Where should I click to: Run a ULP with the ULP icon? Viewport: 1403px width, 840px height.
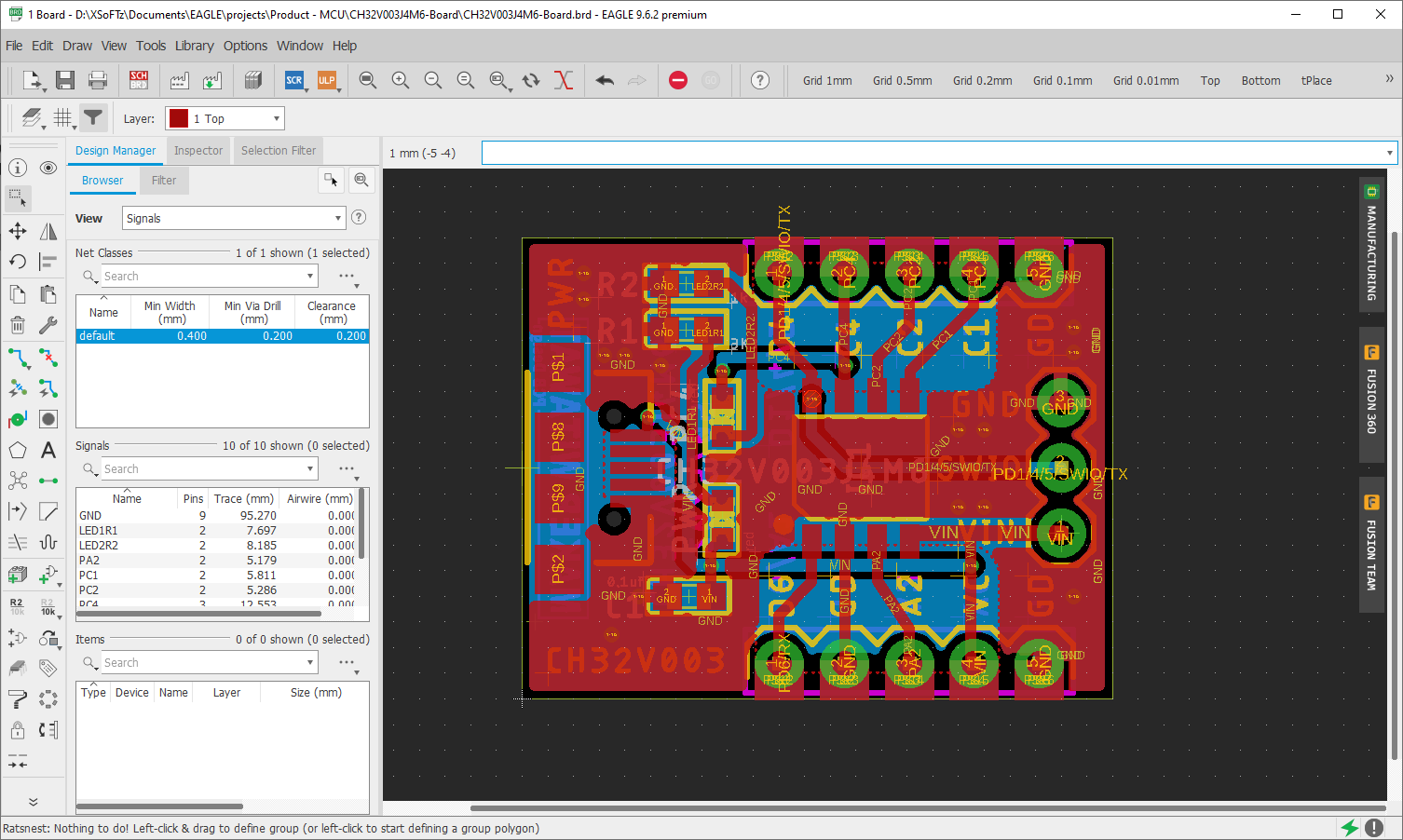[327, 80]
